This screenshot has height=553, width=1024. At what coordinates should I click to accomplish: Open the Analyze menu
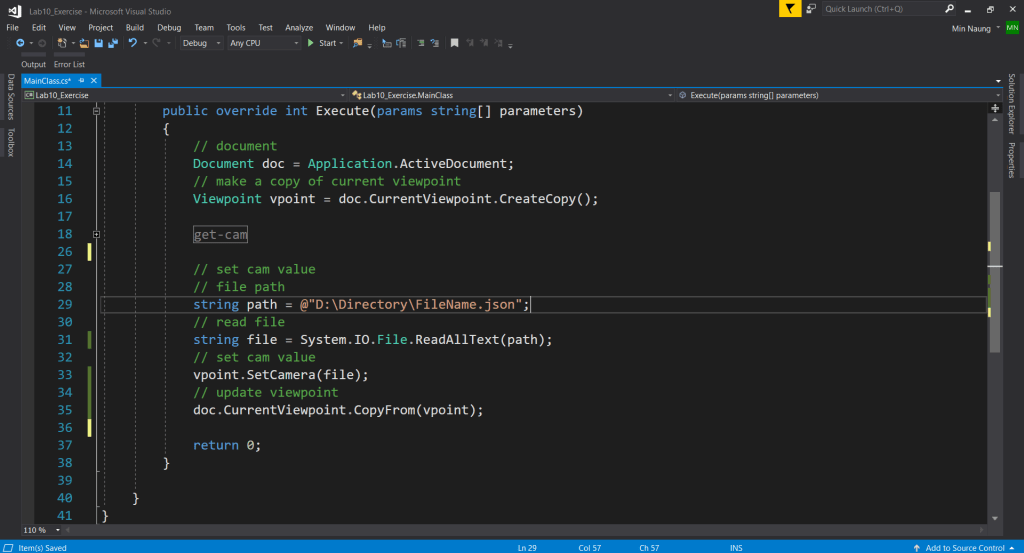coord(299,27)
